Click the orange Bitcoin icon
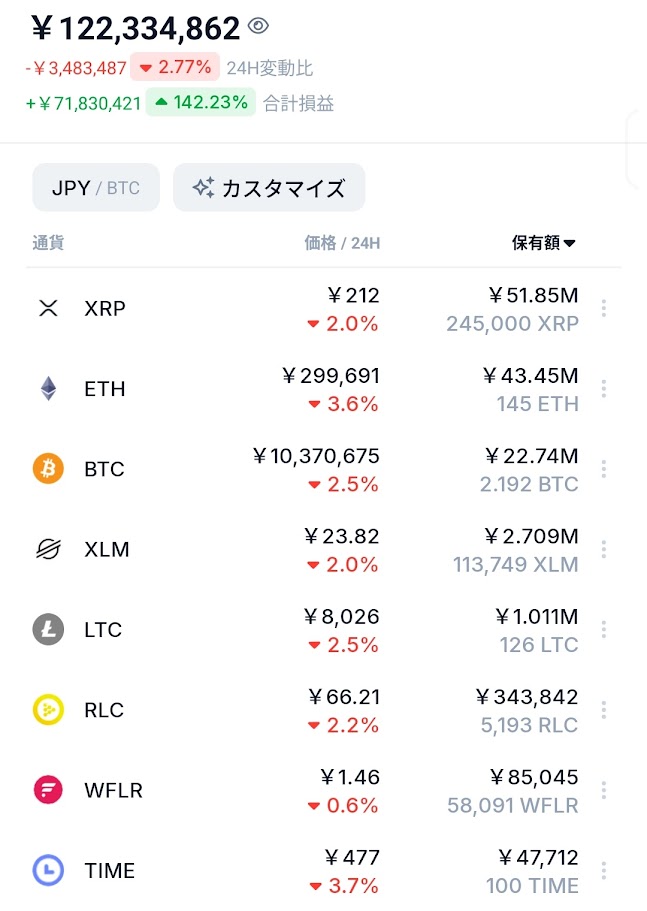The image size is (647, 911). tap(48, 468)
